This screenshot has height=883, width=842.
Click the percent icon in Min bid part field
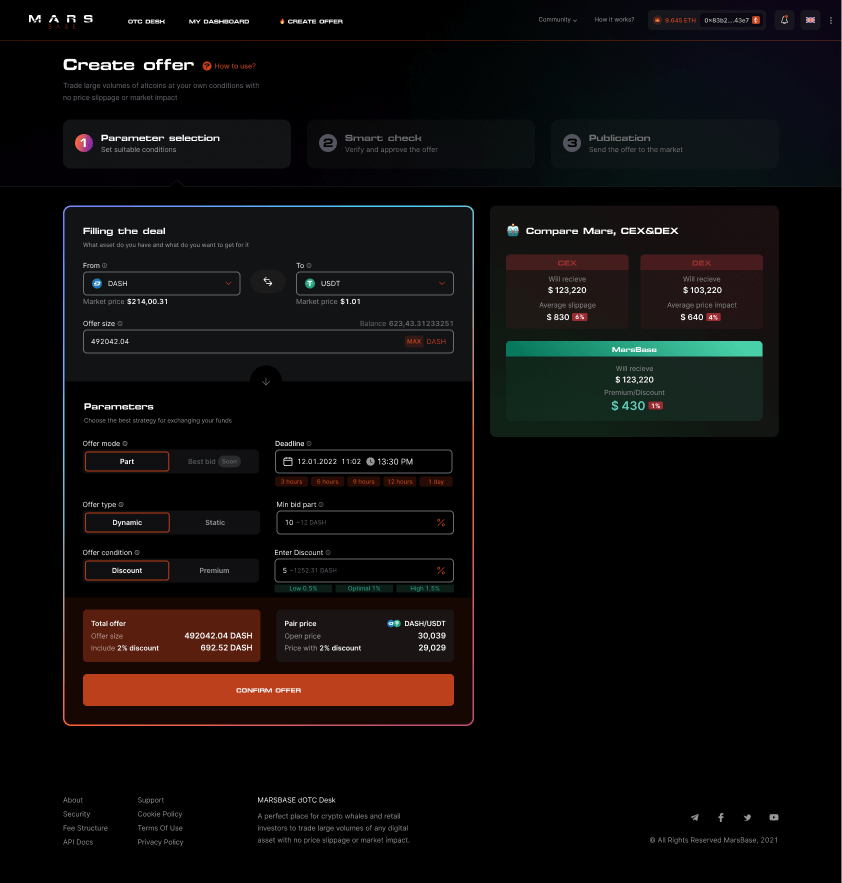pyautogui.click(x=441, y=522)
